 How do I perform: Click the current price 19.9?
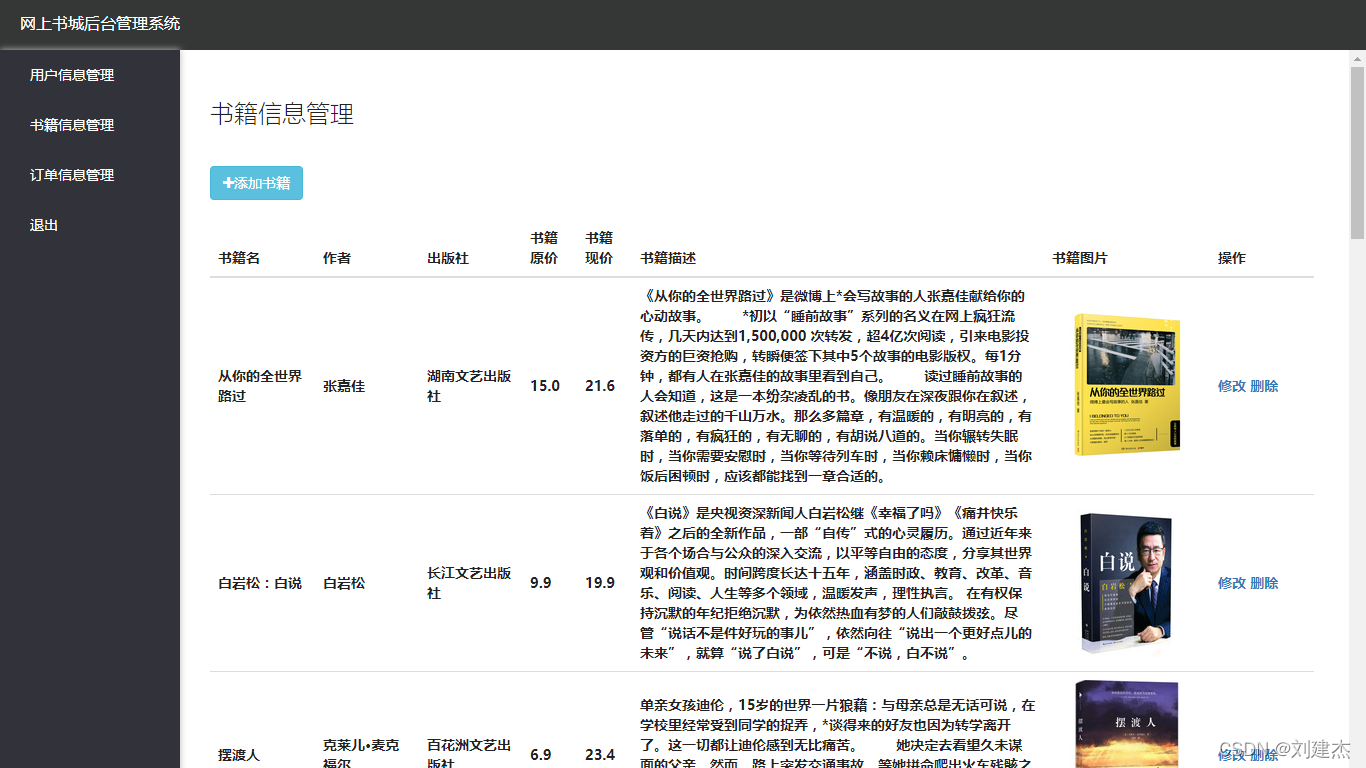tap(600, 583)
